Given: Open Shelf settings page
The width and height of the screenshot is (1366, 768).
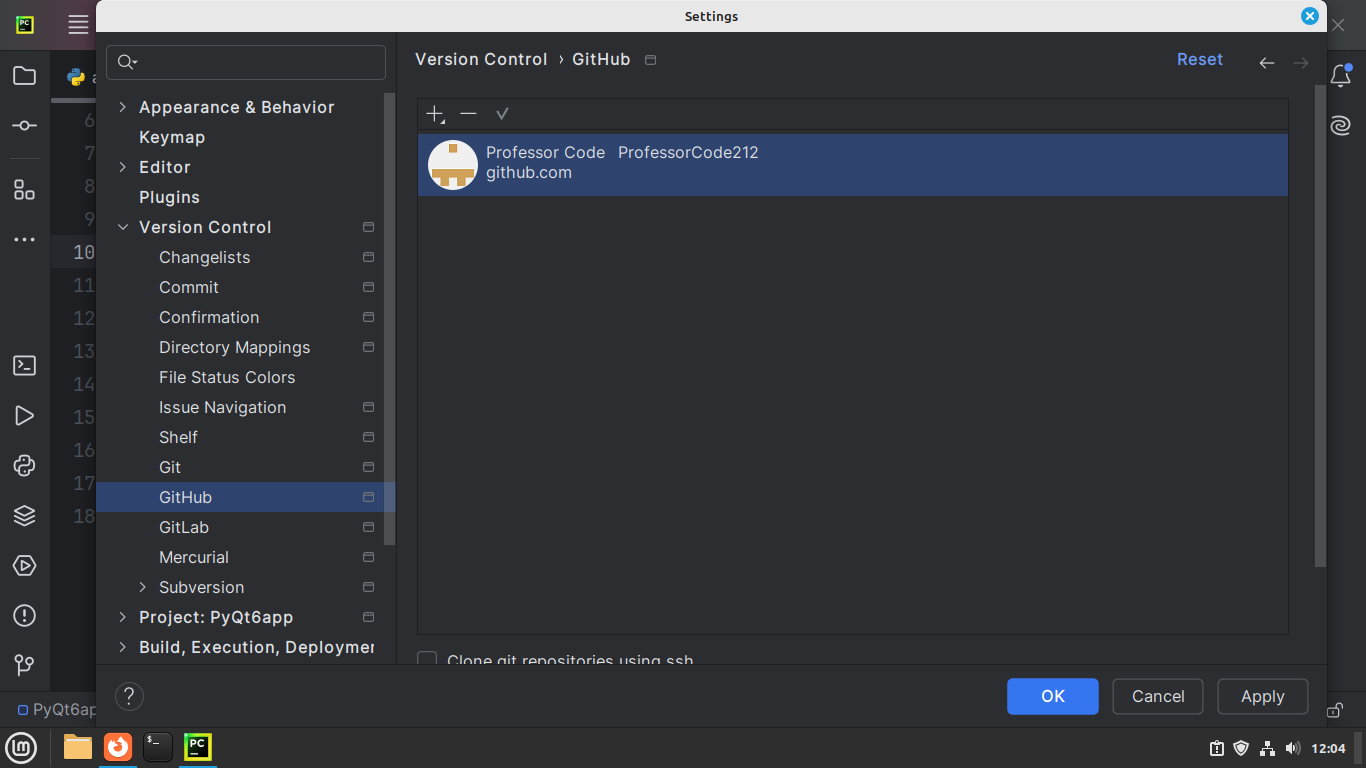Looking at the screenshot, I should [178, 437].
